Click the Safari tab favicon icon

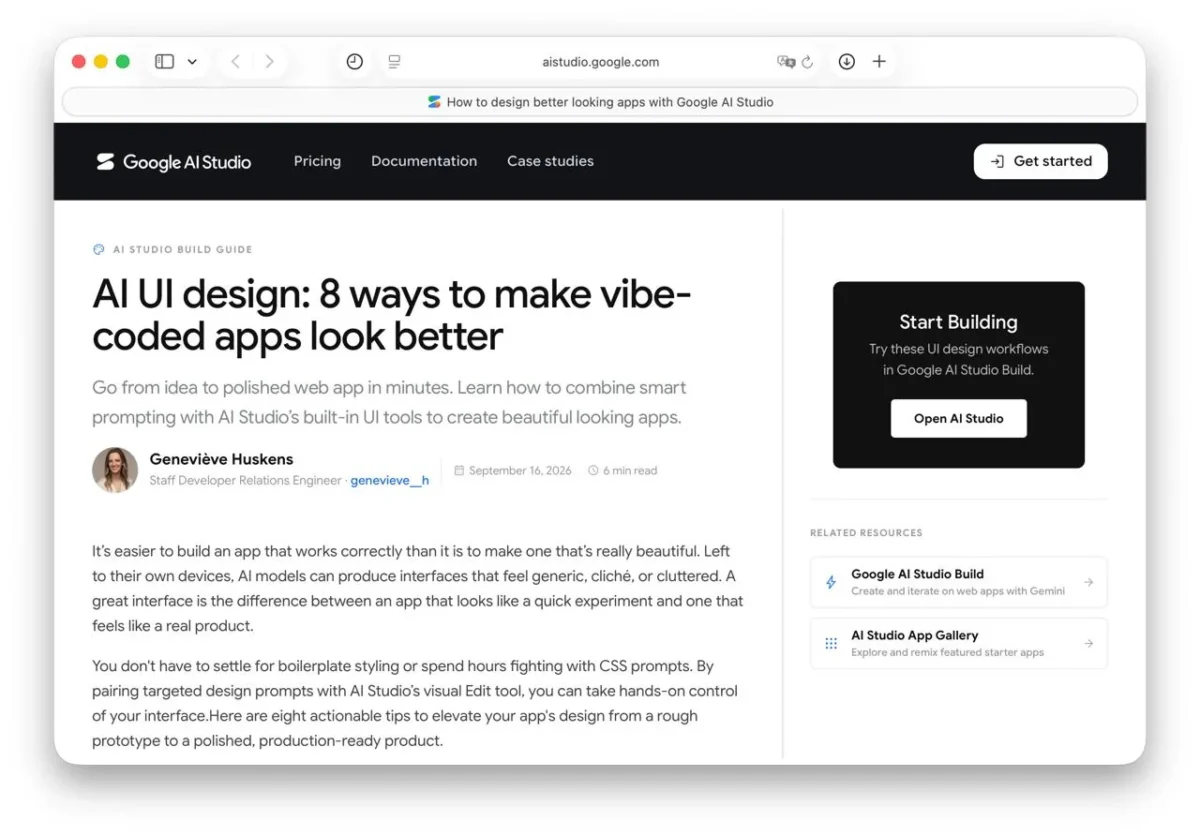(x=434, y=102)
